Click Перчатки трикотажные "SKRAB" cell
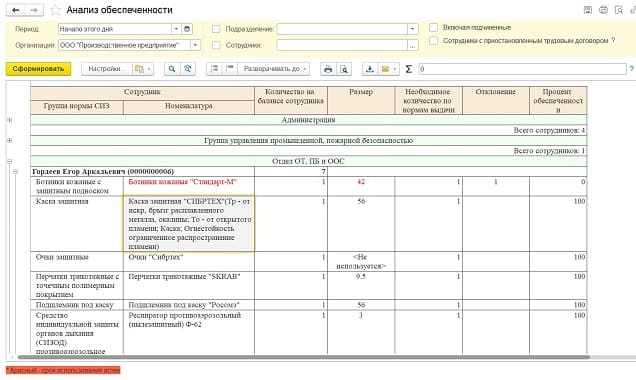 (189, 286)
